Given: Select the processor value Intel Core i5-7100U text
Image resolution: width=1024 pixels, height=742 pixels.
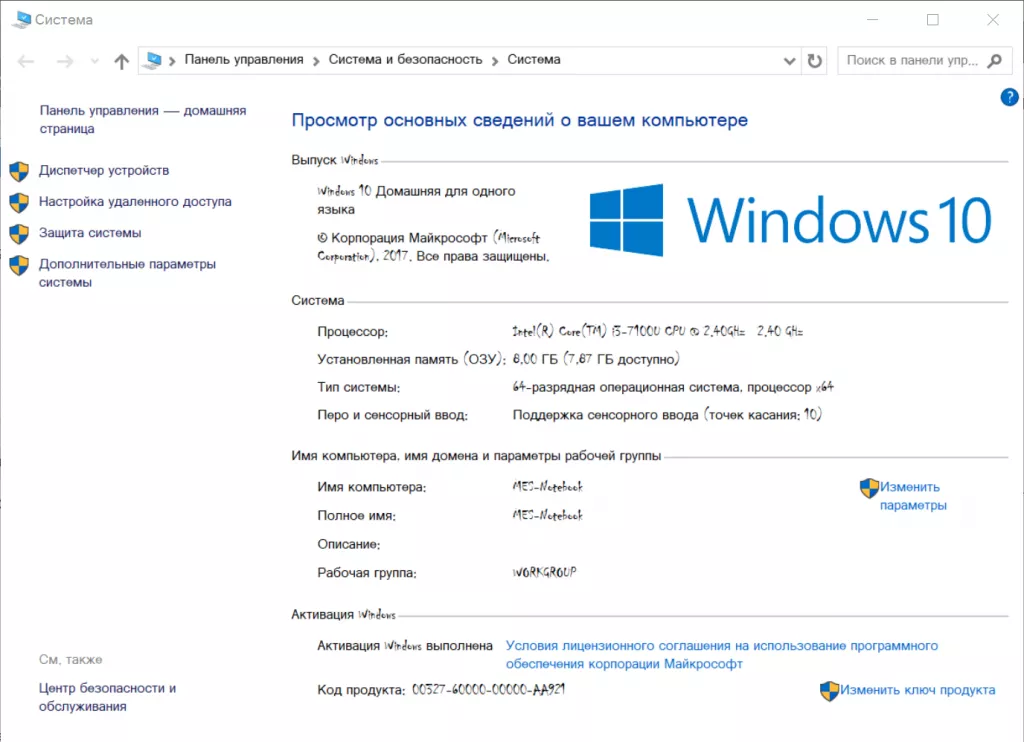Looking at the screenshot, I should click(x=658, y=331).
